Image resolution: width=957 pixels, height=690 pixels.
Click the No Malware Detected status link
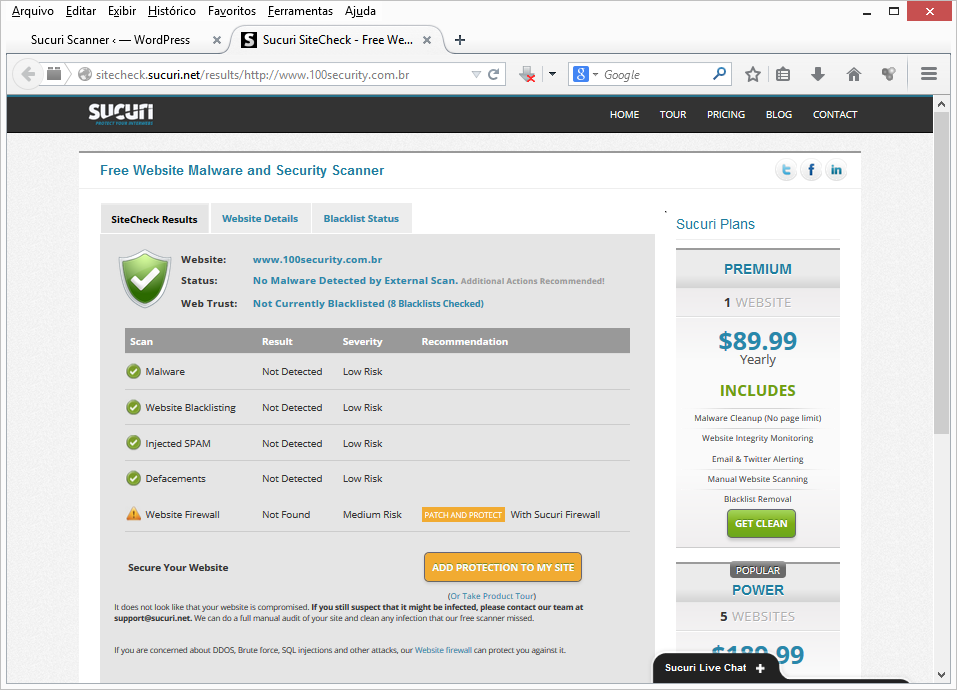355,281
